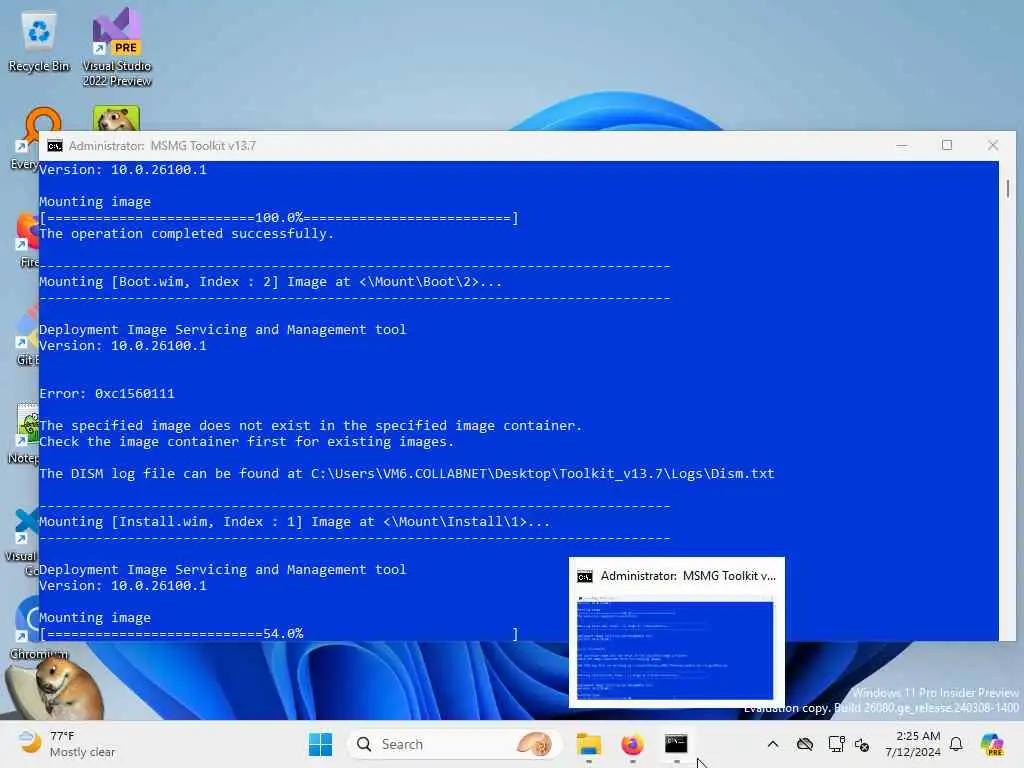Image resolution: width=1024 pixels, height=768 pixels.
Task: Click the 100.0% mounting progress bar
Action: pyautogui.click(x=279, y=218)
